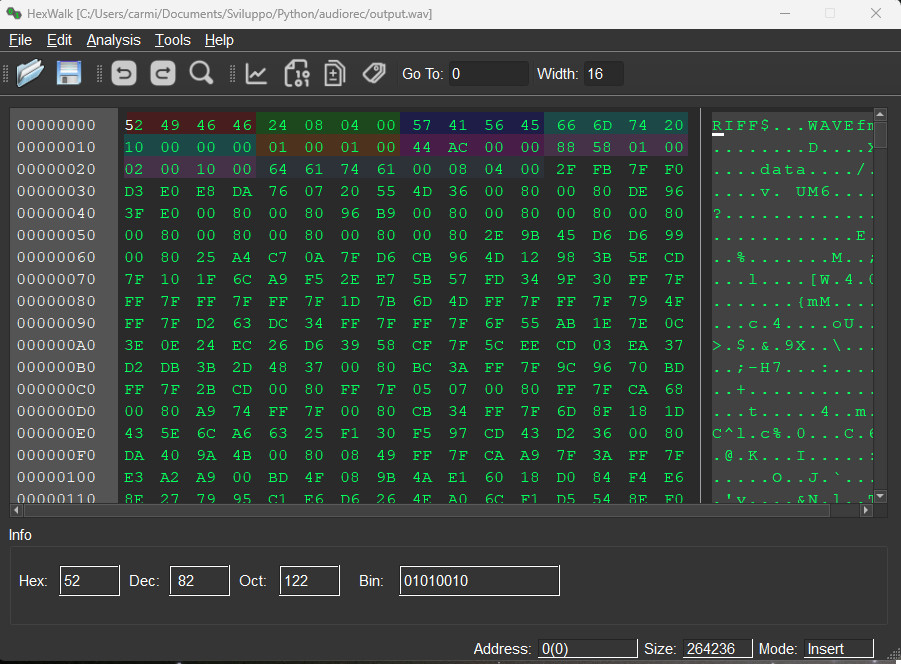The height and width of the screenshot is (664, 901).
Task: Select offset 00000100 in address column
Action: pos(56,477)
